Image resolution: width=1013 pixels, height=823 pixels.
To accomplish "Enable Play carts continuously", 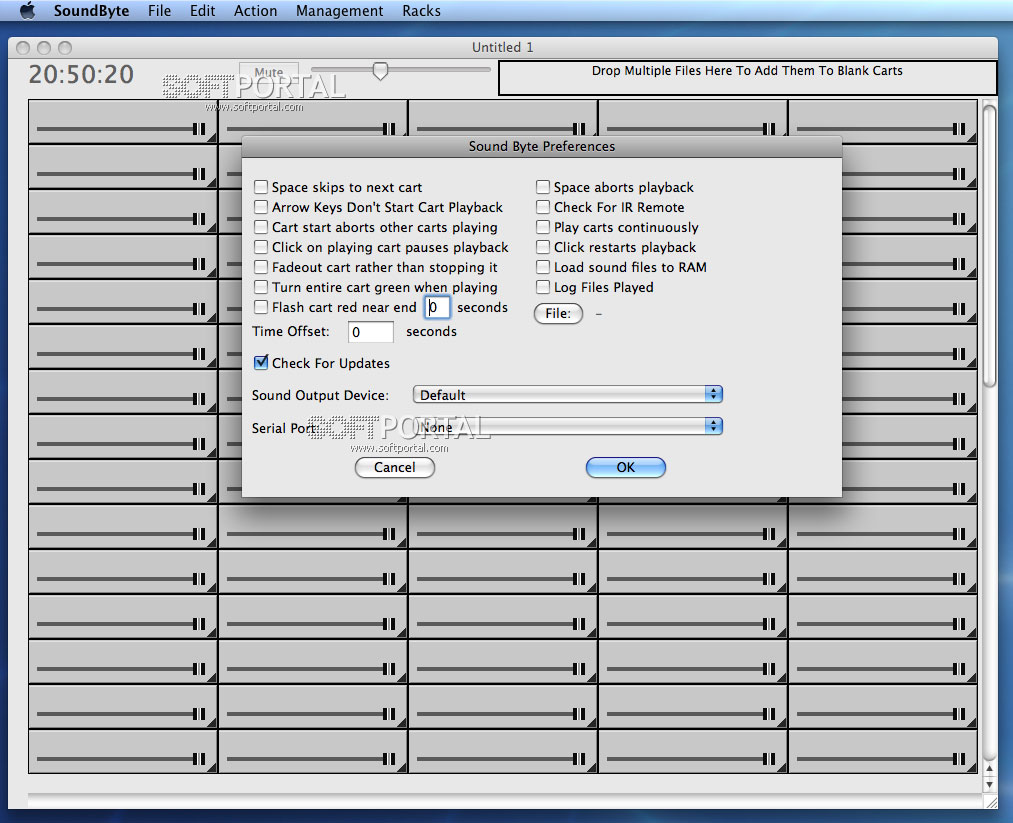I will (543, 227).
